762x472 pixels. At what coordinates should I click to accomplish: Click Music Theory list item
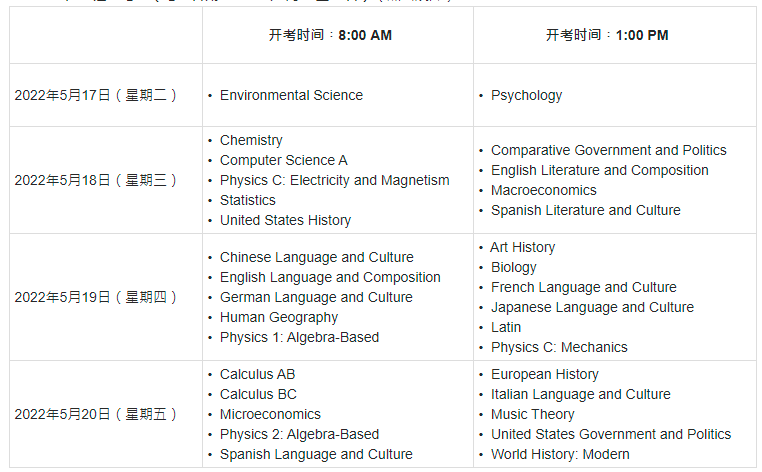pyautogui.click(x=532, y=414)
